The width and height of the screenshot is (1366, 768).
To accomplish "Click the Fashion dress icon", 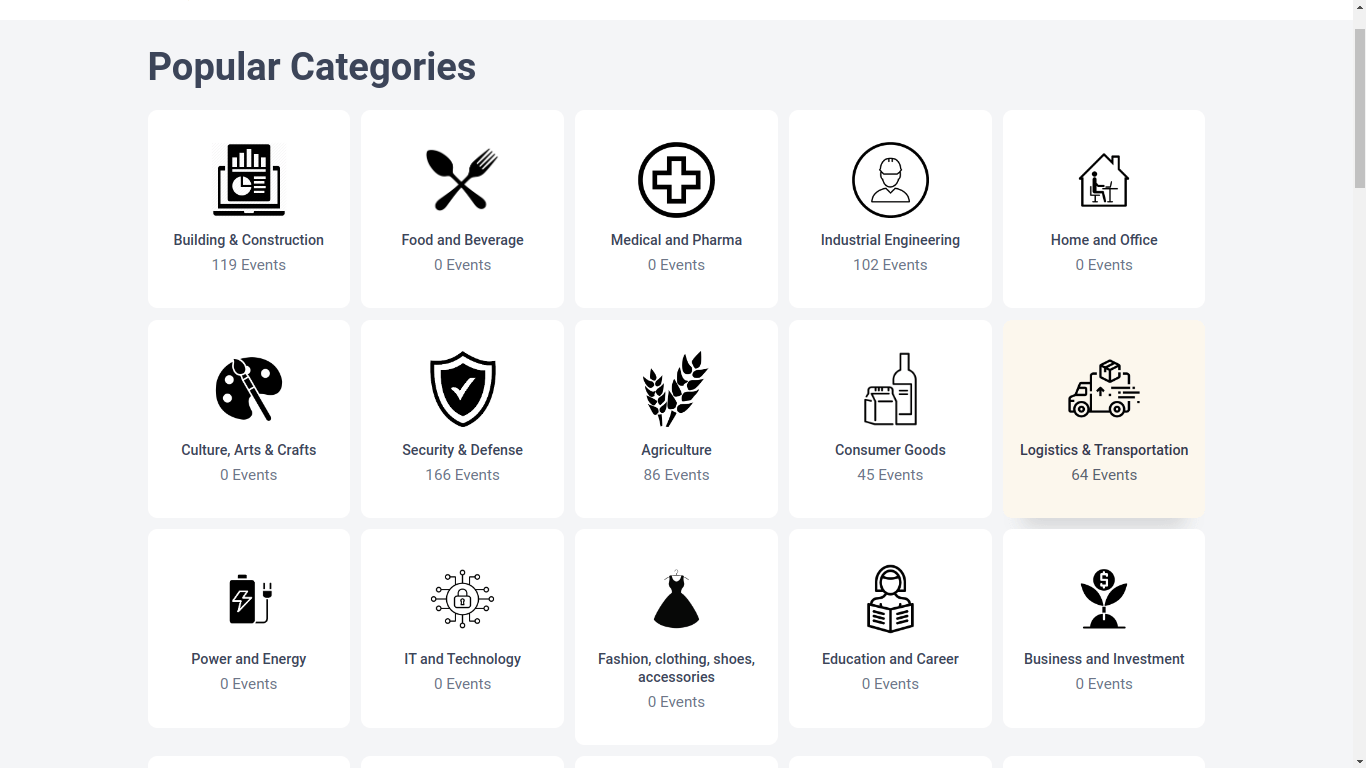I will 676,599.
